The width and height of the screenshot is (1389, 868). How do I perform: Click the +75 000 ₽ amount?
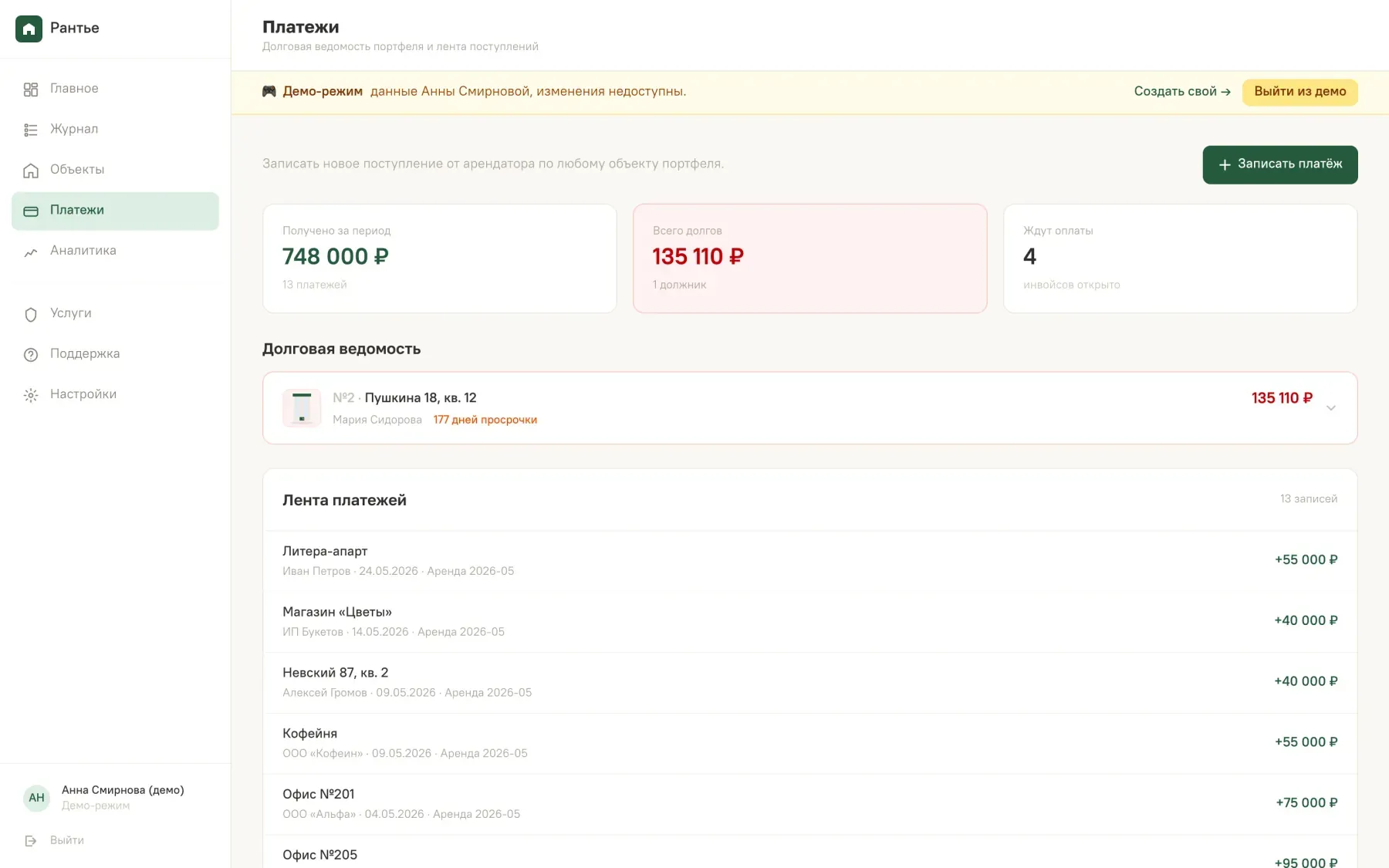tap(1306, 803)
